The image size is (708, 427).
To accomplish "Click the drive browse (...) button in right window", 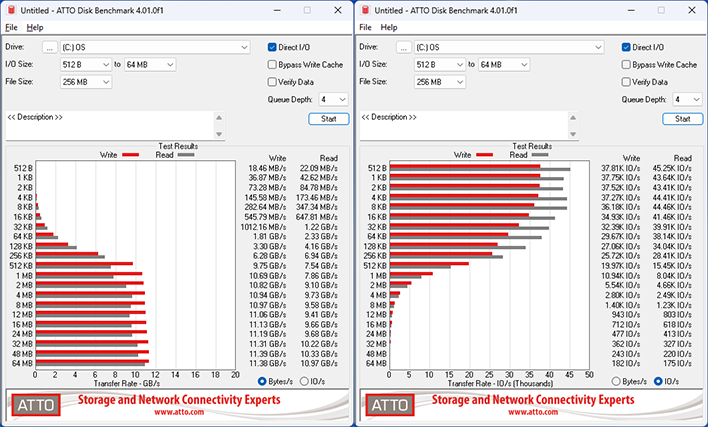I will click(x=403, y=47).
